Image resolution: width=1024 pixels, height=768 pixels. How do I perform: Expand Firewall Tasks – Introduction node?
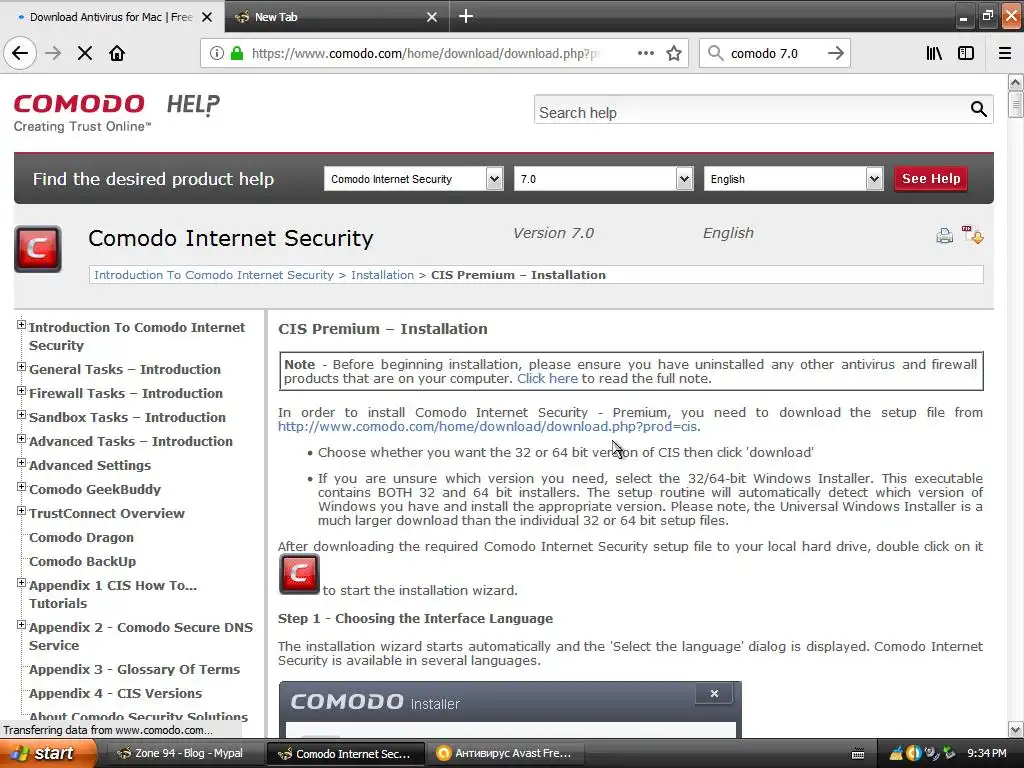click(x=21, y=391)
